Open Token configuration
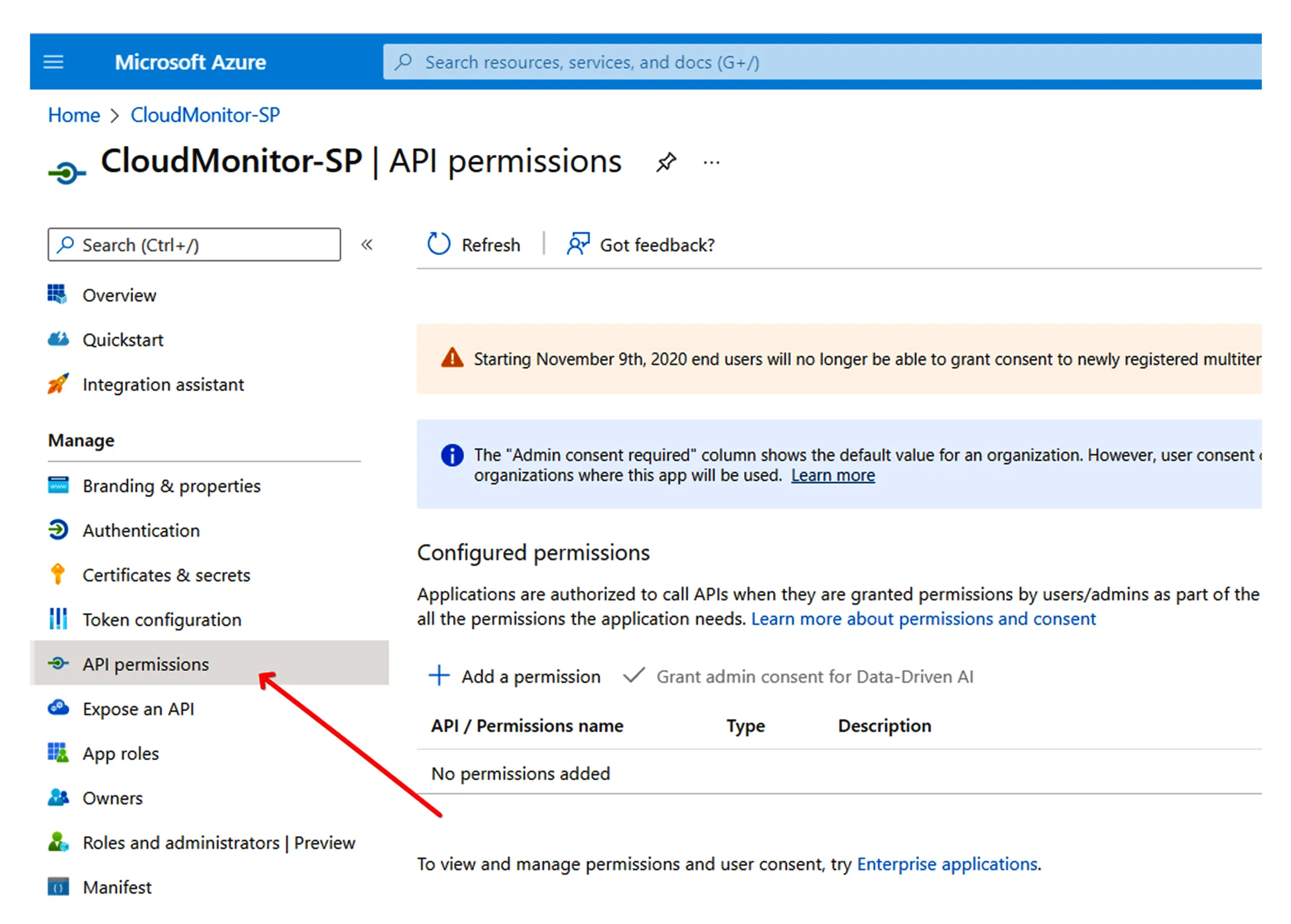This screenshot has width=1291, height=924. (162, 620)
